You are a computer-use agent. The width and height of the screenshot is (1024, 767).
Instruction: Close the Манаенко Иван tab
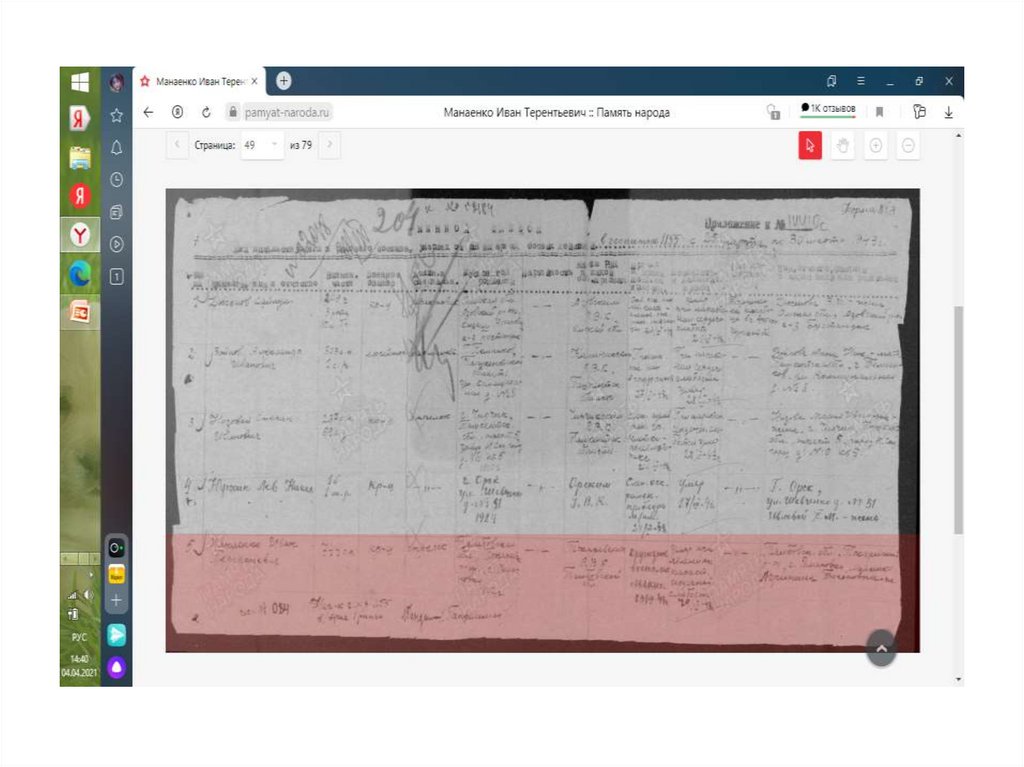254,82
